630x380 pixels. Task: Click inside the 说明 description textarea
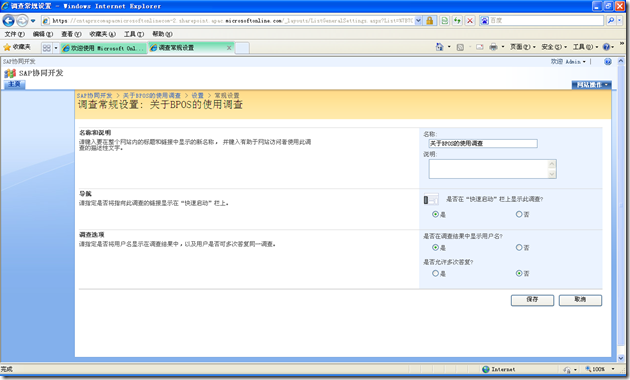click(489, 169)
